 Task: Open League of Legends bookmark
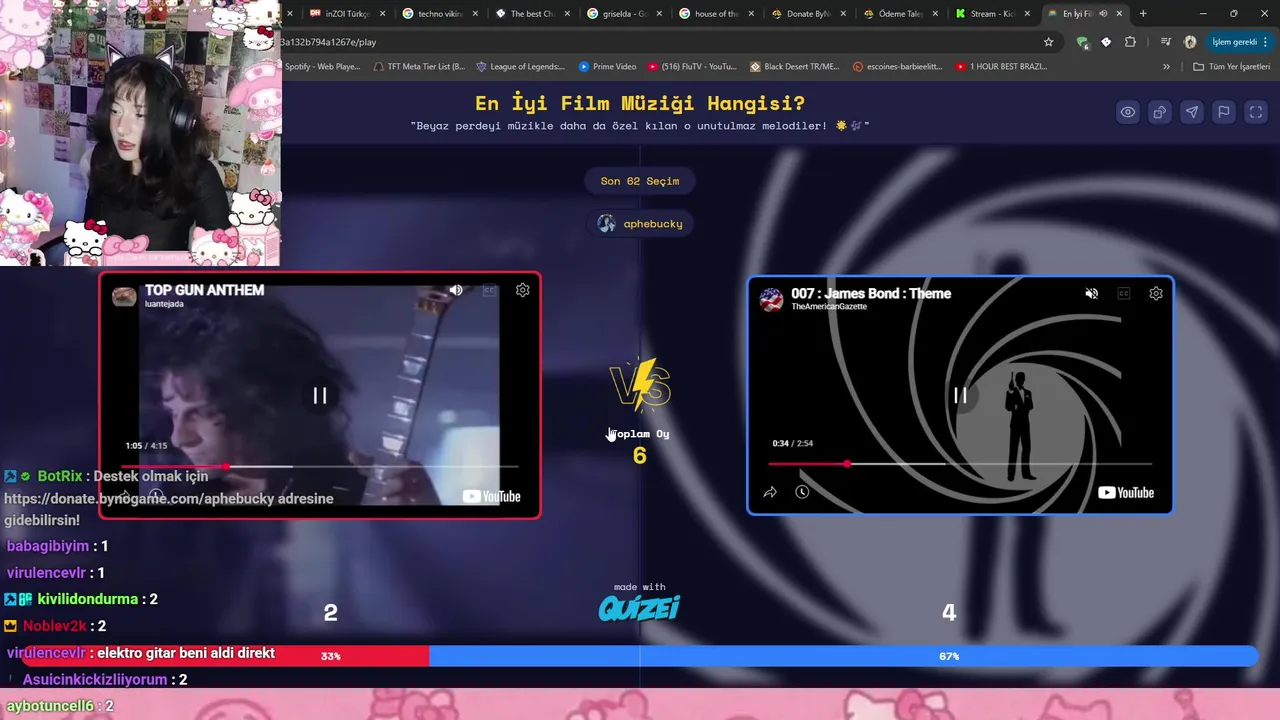[x=520, y=66]
